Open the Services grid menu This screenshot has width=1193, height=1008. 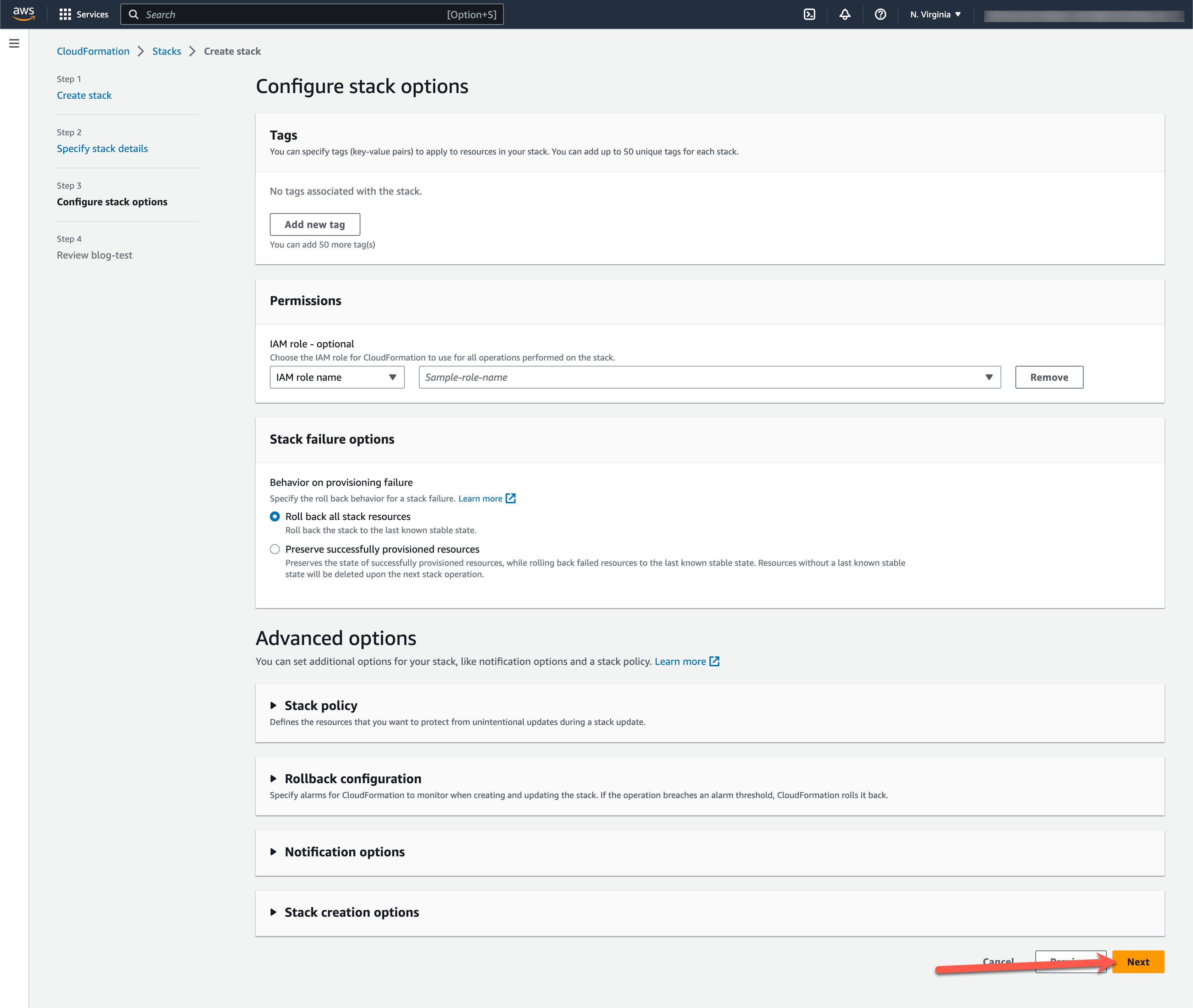[83, 14]
